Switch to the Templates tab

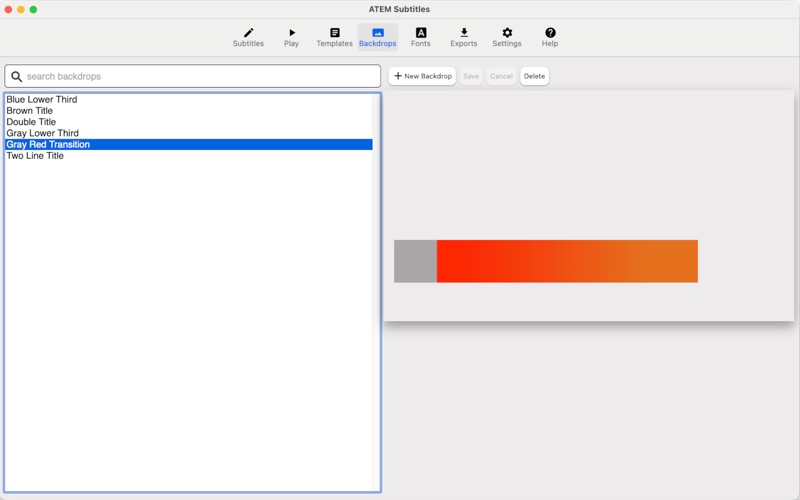pyautogui.click(x=334, y=37)
